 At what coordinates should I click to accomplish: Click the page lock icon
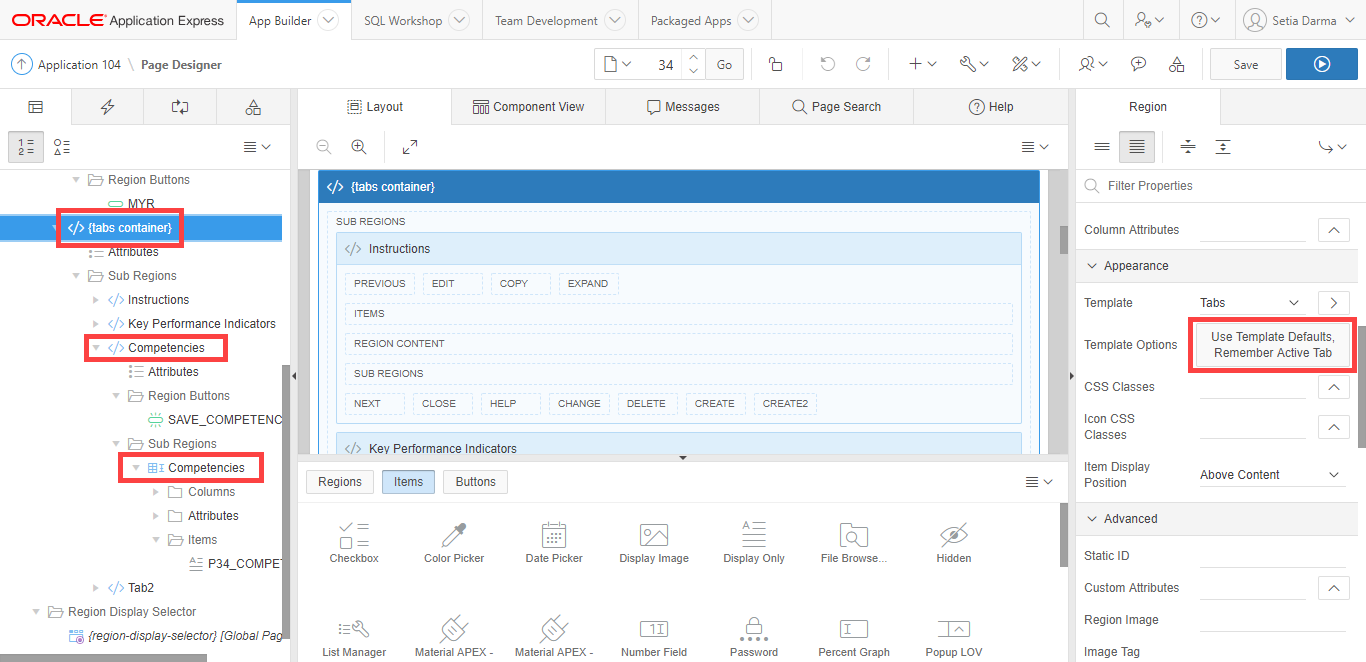pos(775,64)
